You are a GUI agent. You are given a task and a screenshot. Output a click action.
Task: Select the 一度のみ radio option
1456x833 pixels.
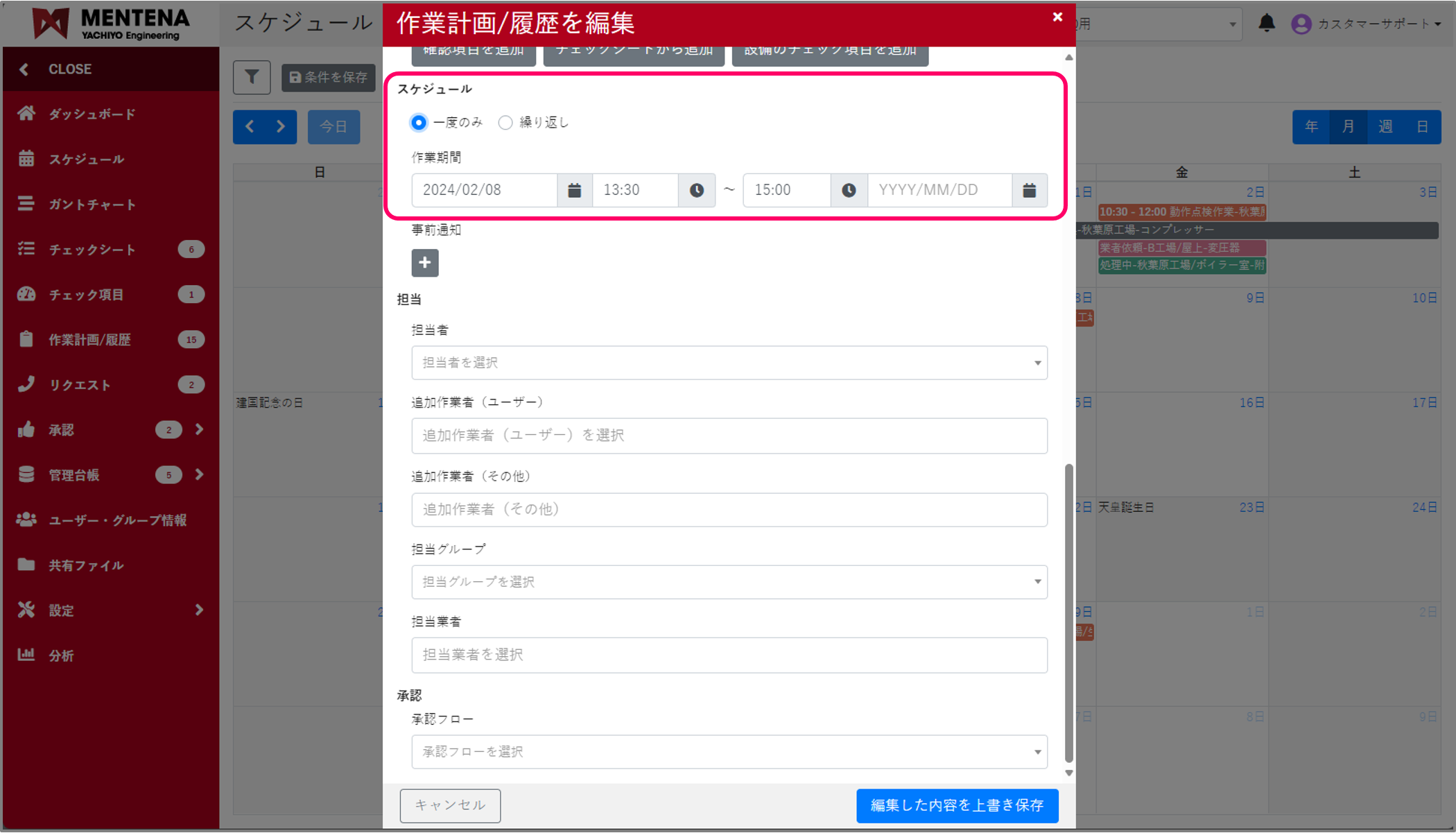click(419, 123)
